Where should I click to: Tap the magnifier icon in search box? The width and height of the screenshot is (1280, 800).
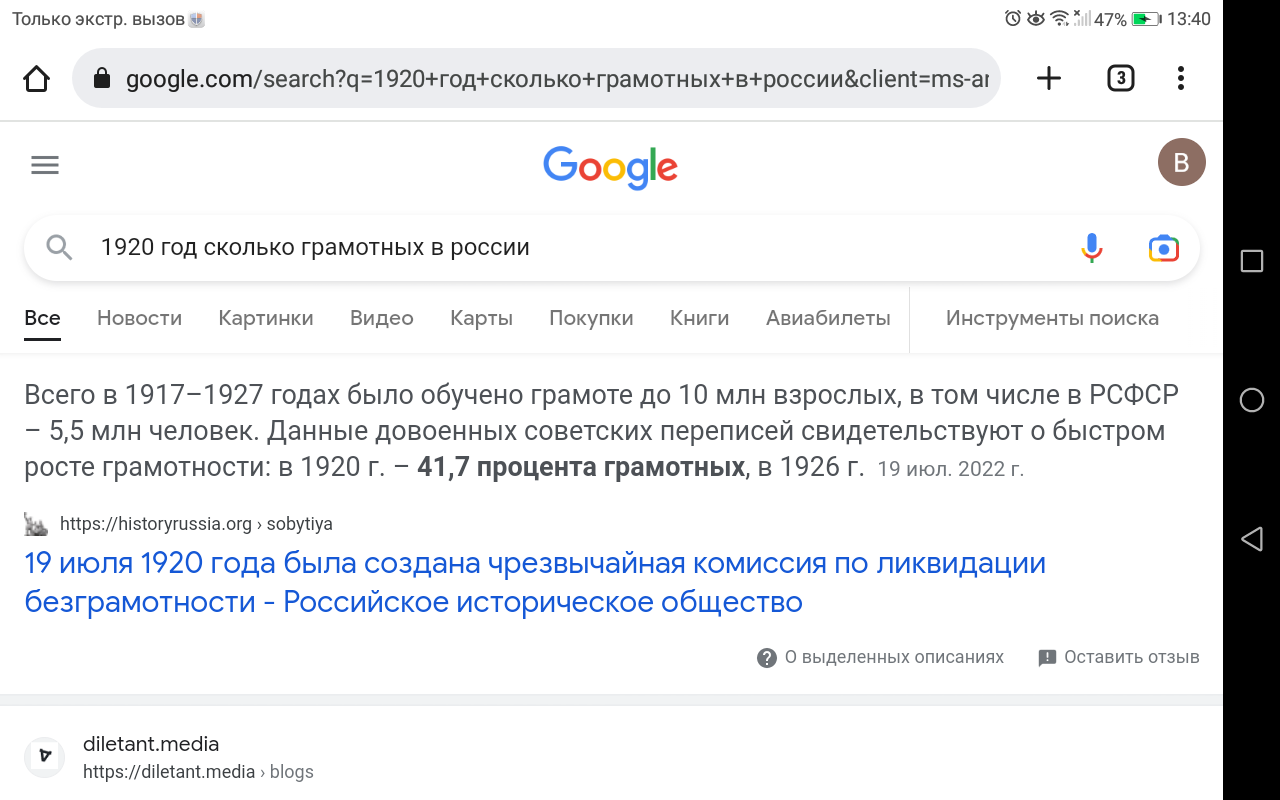click(x=59, y=247)
